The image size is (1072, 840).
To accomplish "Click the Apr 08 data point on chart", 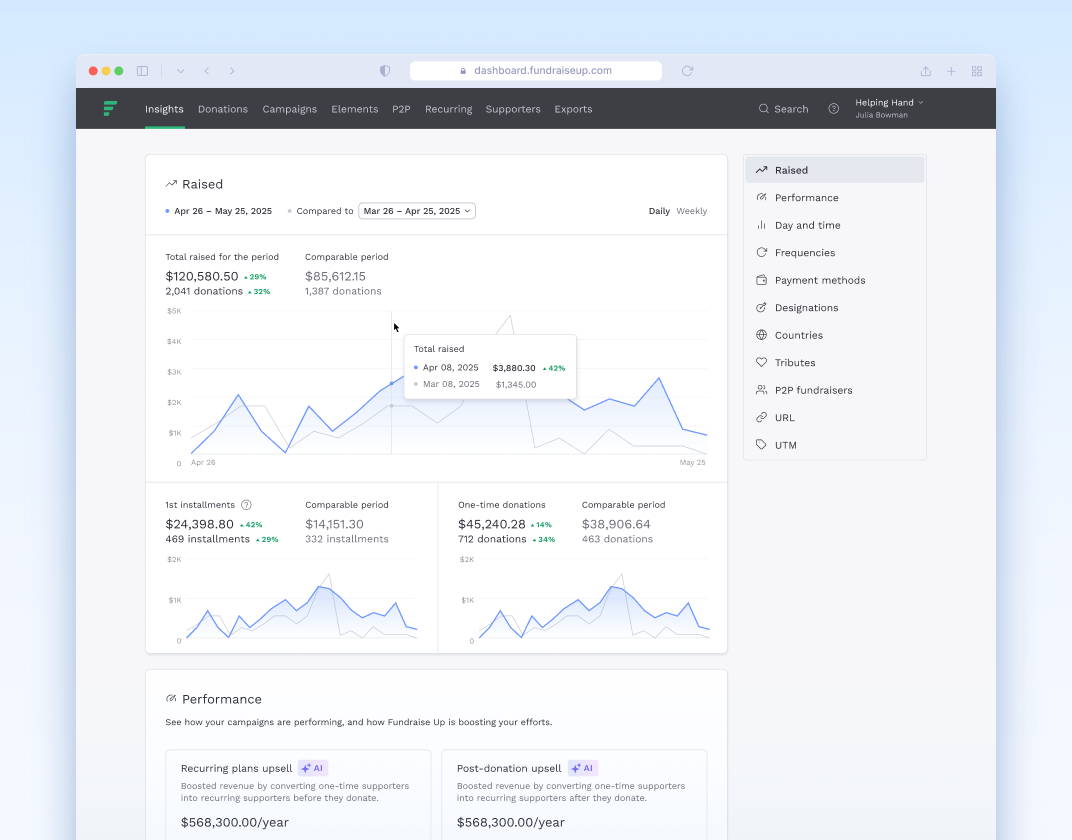I will (x=391, y=383).
